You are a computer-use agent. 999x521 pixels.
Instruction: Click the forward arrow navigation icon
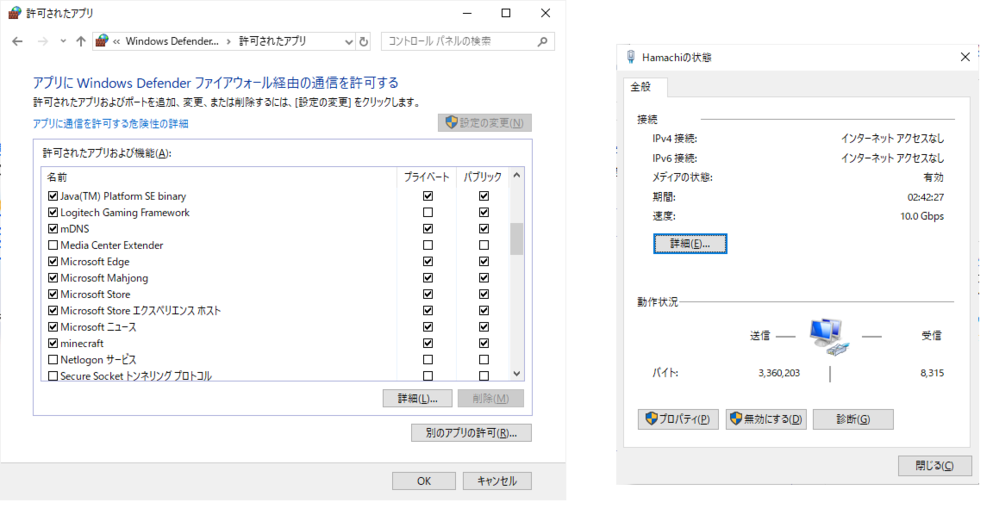point(43,41)
